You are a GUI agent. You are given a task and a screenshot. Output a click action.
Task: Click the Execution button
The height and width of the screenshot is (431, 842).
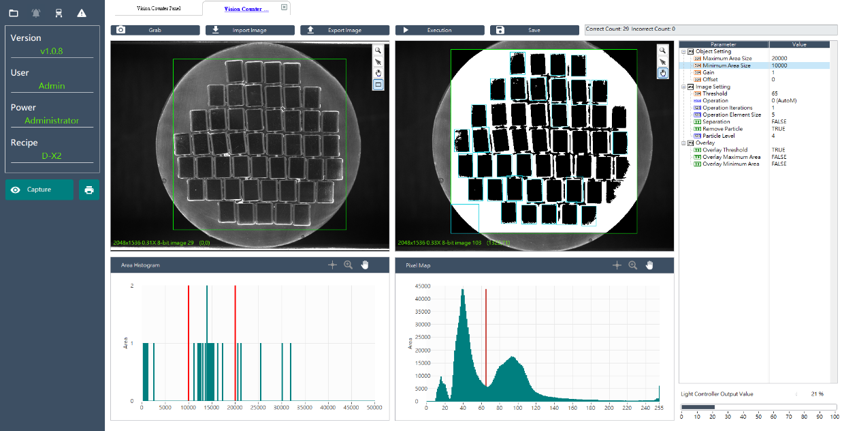pyautogui.click(x=439, y=30)
